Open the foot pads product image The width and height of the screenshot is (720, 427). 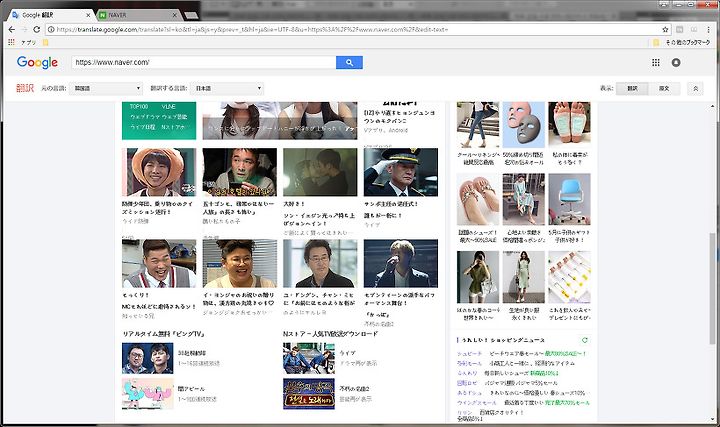[x=569, y=124]
